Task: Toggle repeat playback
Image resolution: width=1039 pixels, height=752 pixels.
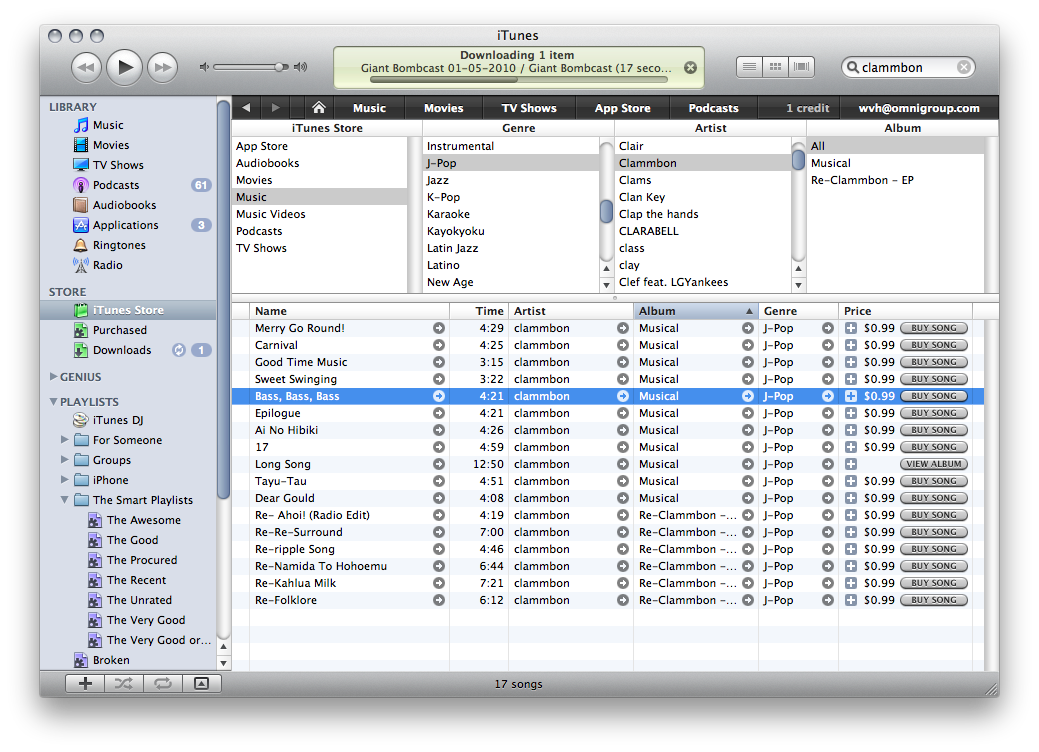Action: click(x=162, y=684)
